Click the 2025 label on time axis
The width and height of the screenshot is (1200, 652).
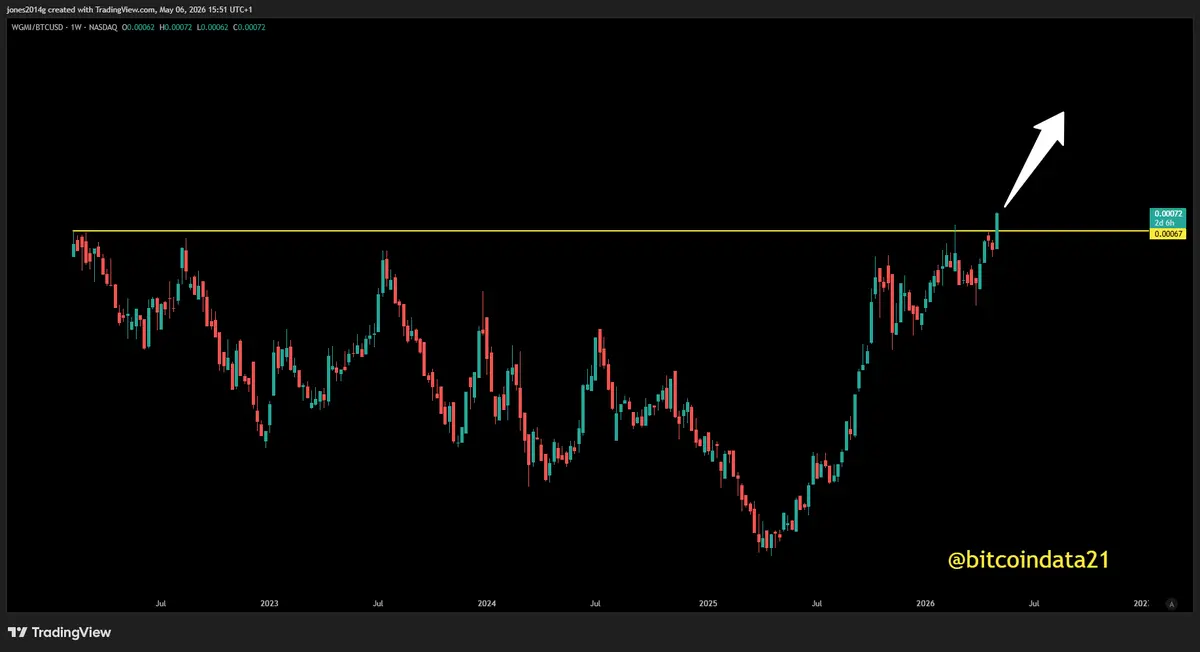pyautogui.click(x=708, y=604)
